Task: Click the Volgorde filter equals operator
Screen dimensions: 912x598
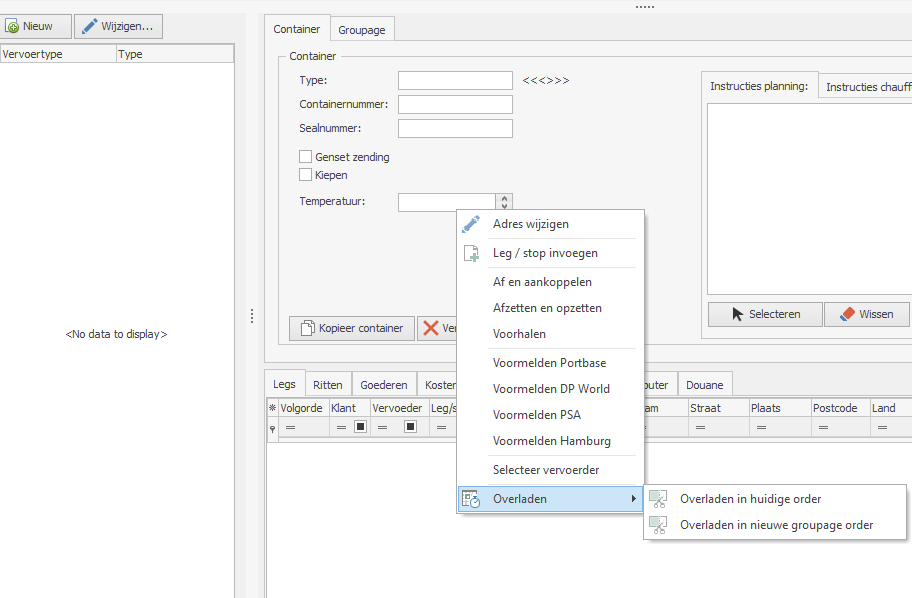Action: tap(290, 428)
